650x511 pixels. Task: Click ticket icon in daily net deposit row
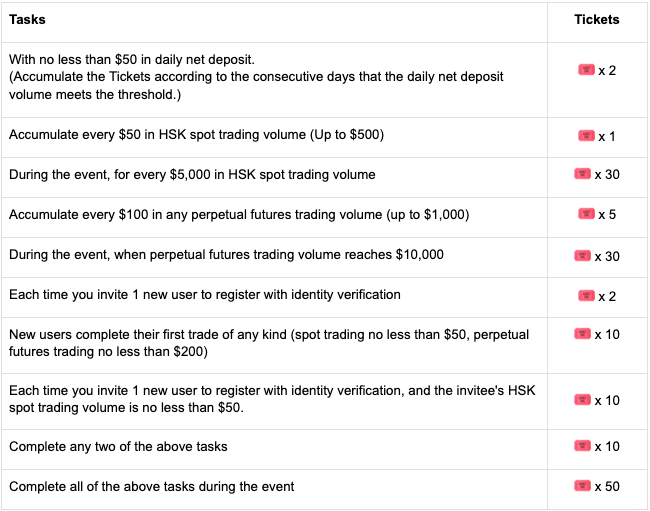586,70
